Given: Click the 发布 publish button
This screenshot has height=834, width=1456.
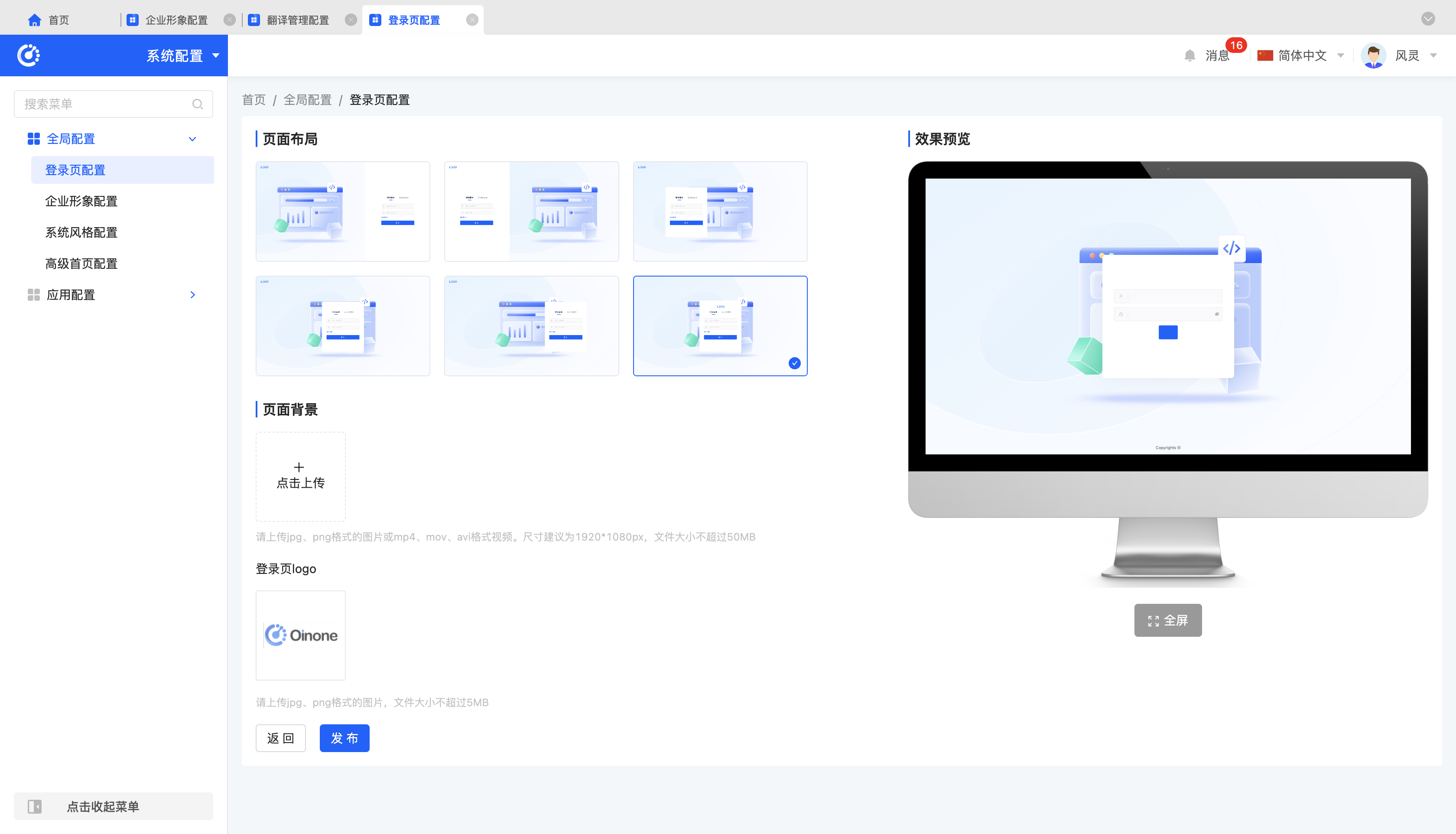Looking at the screenshot, I should 344,738.
